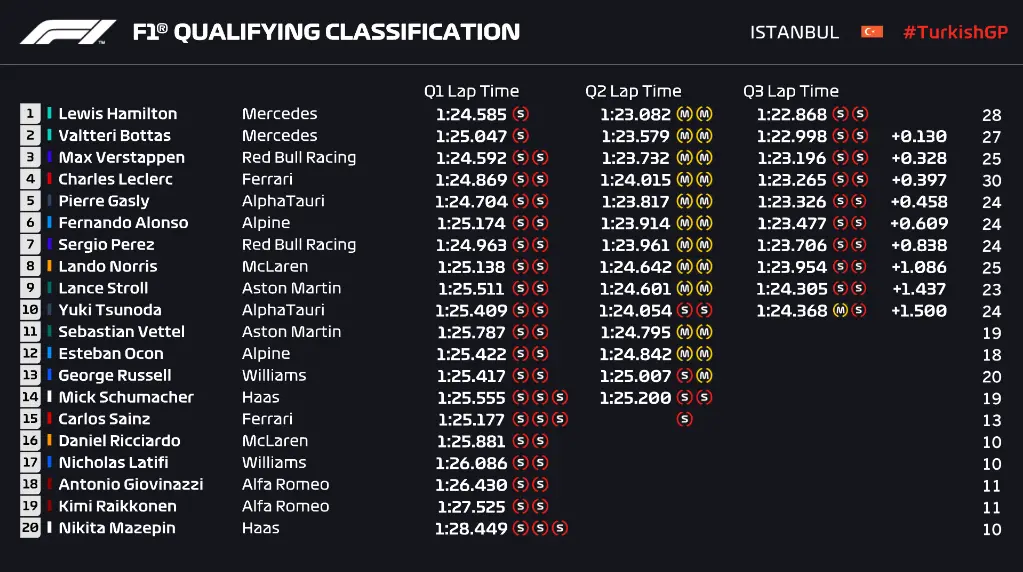
Task: Click the position 20 number box
Action: coord(30,528)
